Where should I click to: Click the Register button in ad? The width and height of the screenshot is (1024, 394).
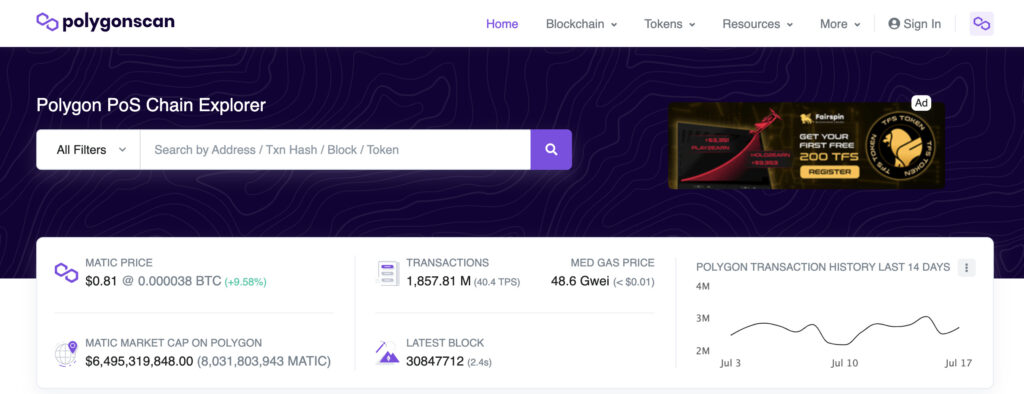(829, 171)
